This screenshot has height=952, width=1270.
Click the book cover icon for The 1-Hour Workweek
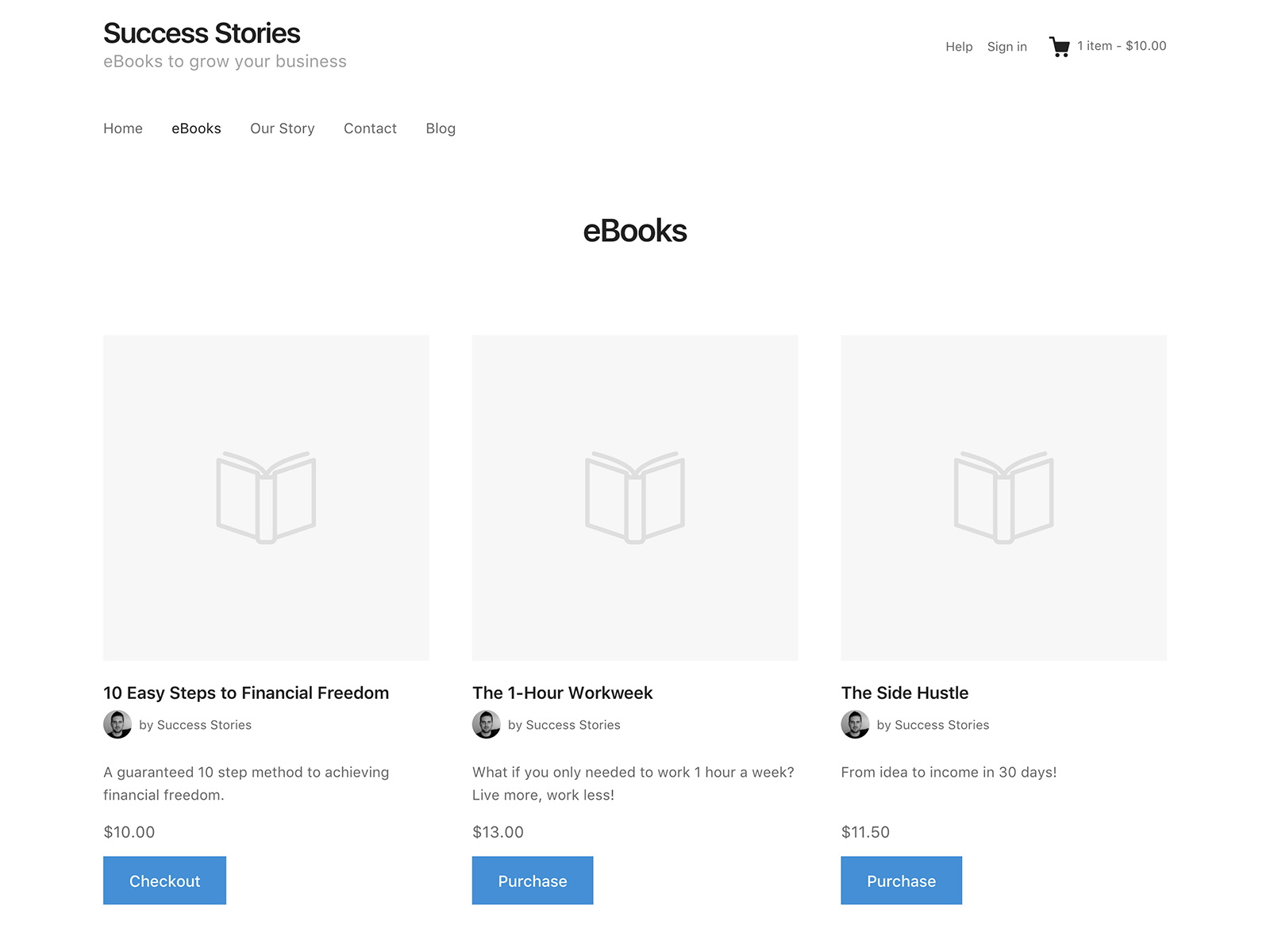click(635, 497)
